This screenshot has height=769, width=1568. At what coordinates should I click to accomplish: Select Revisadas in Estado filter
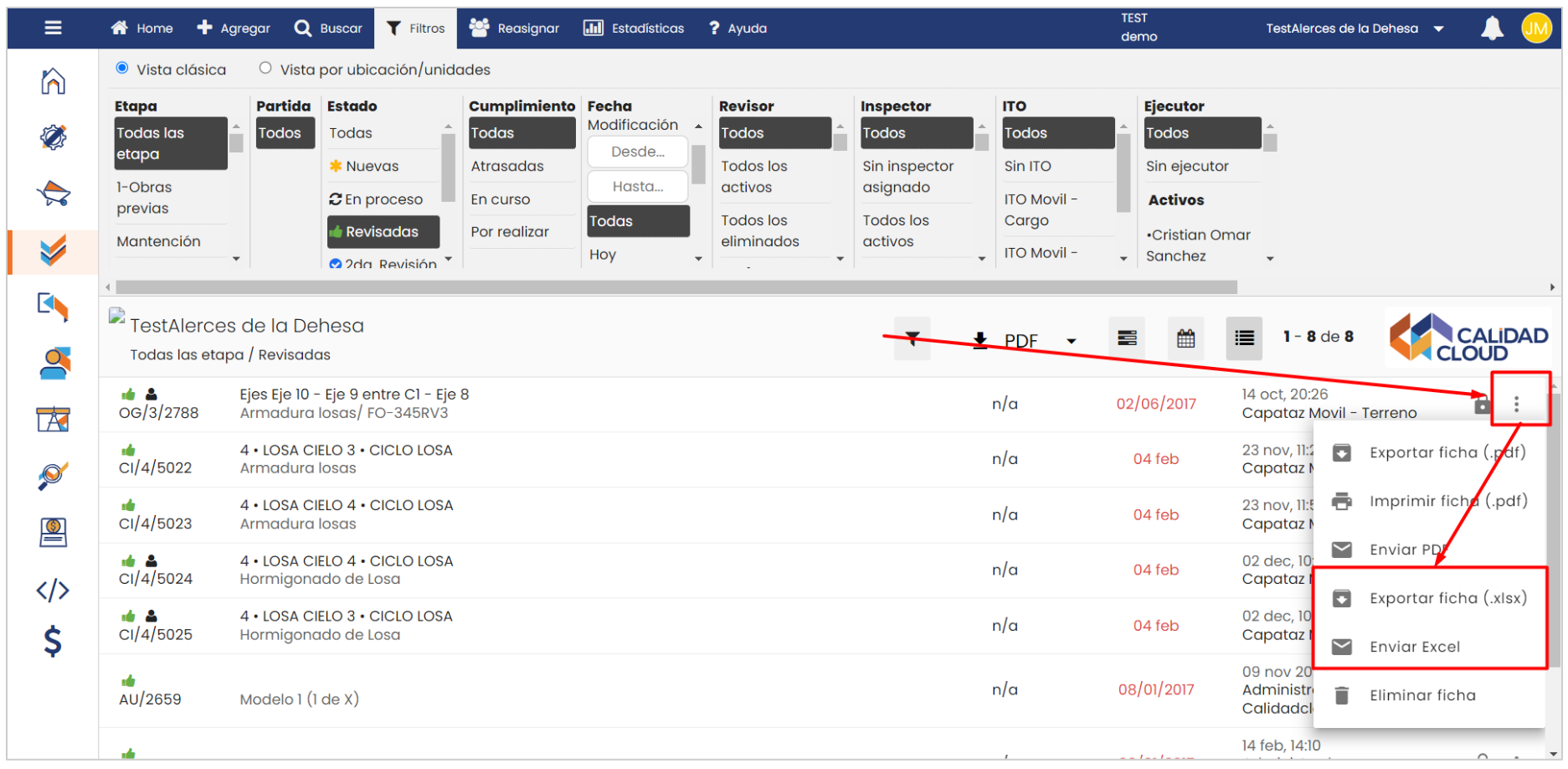tap(383, 232)
